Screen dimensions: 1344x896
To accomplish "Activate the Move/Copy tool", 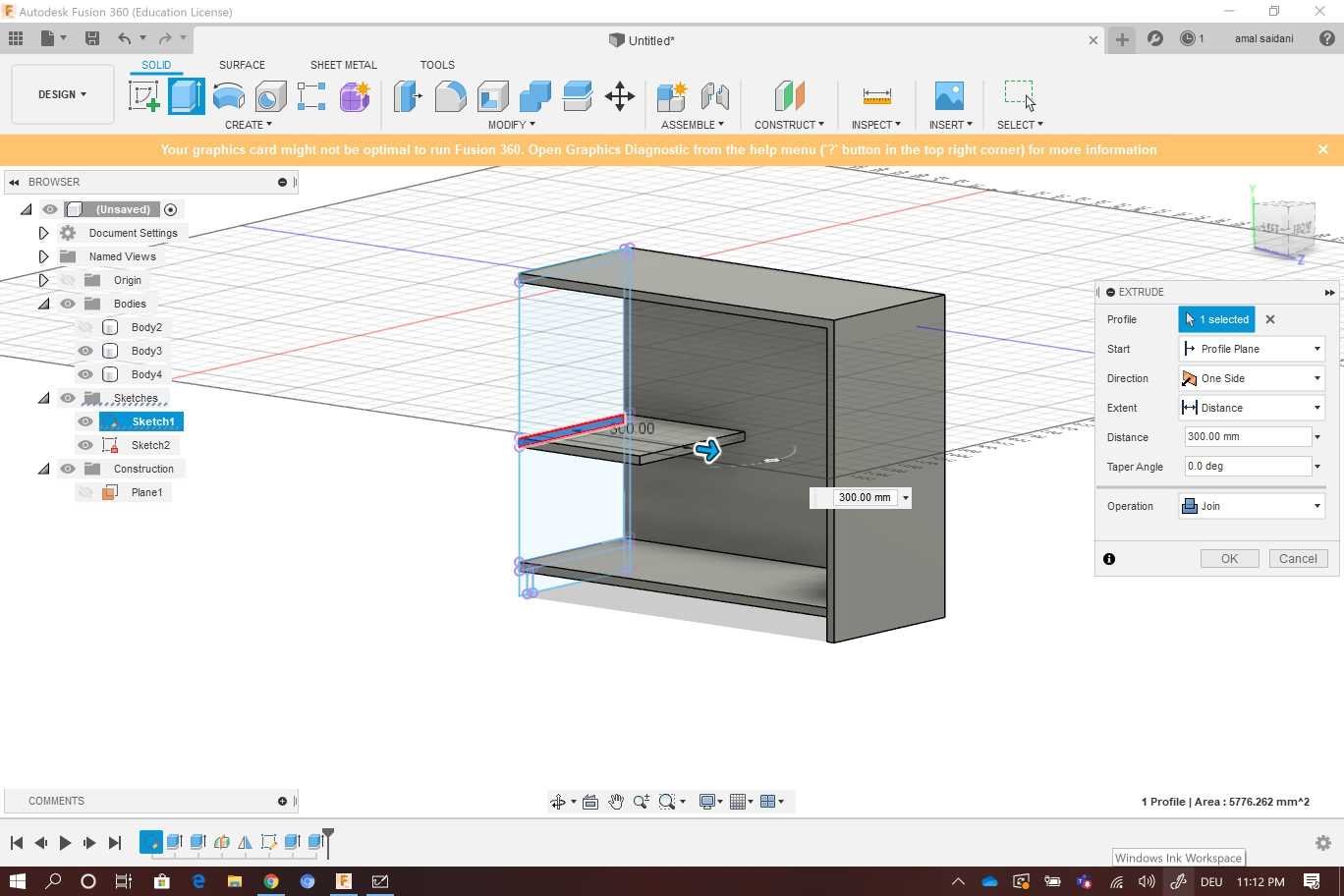I will (x=619, y=96).
